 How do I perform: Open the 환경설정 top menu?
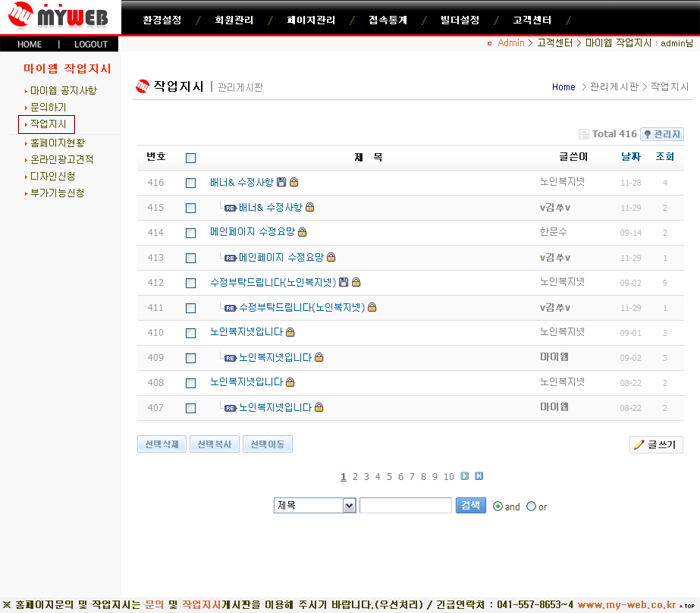[x=163, y=19]
